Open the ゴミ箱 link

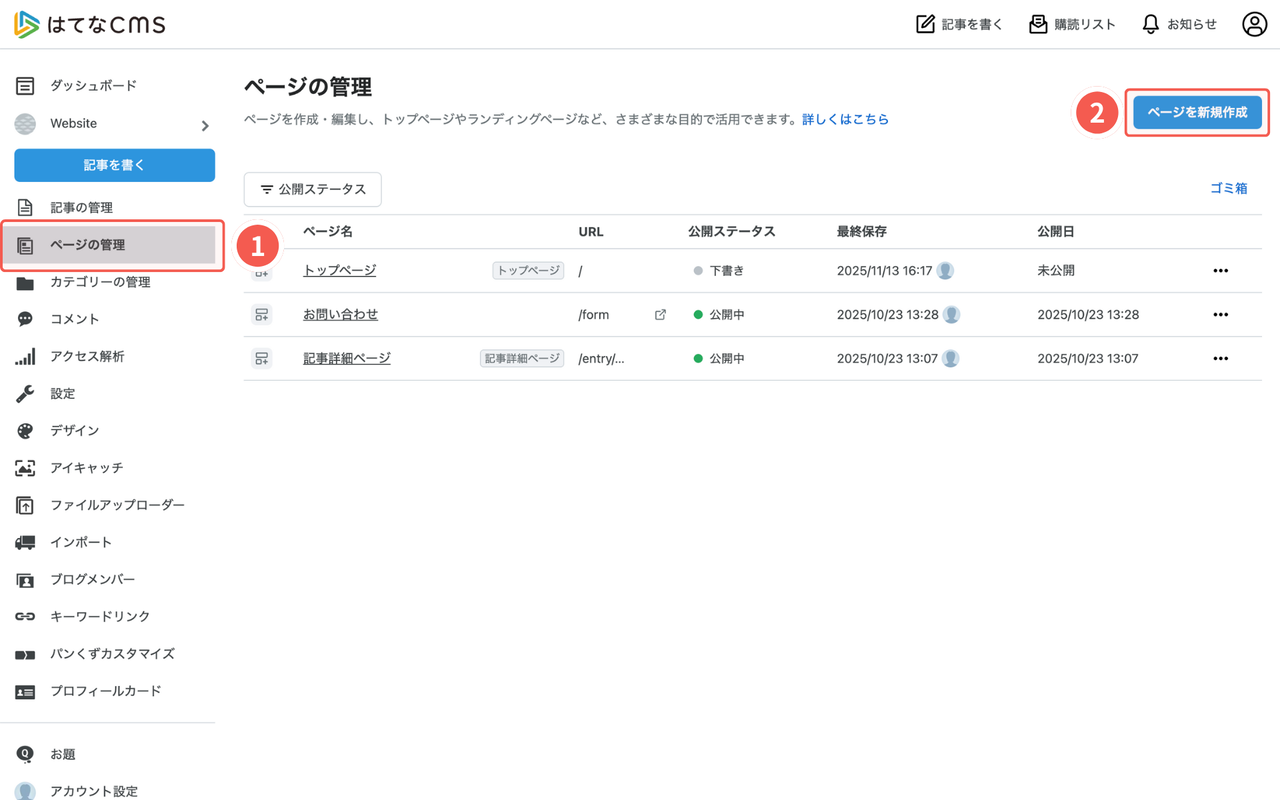[x=1228, y=188]
